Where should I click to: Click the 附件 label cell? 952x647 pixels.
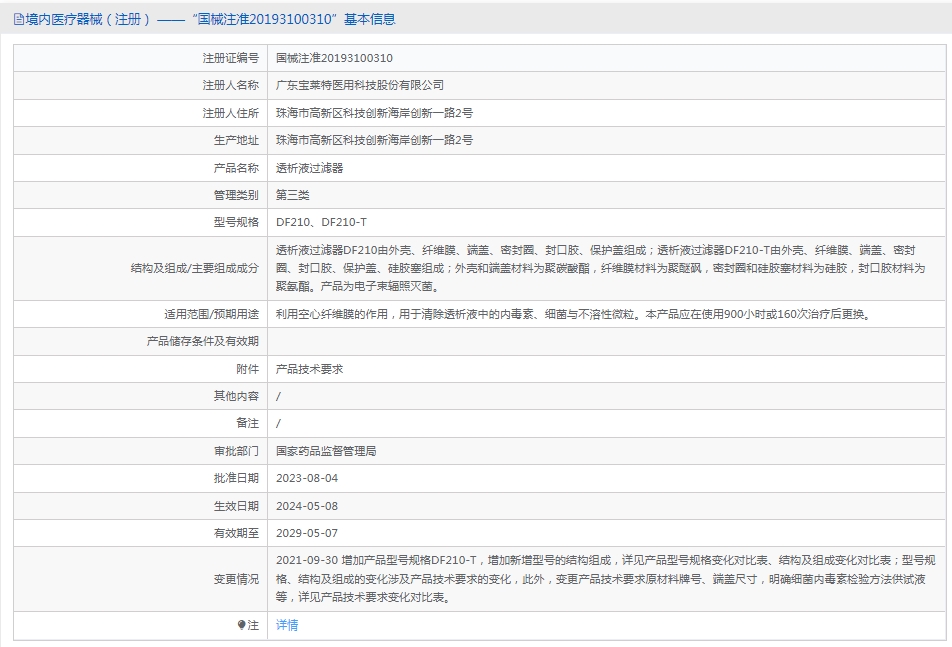coord(141,369)
